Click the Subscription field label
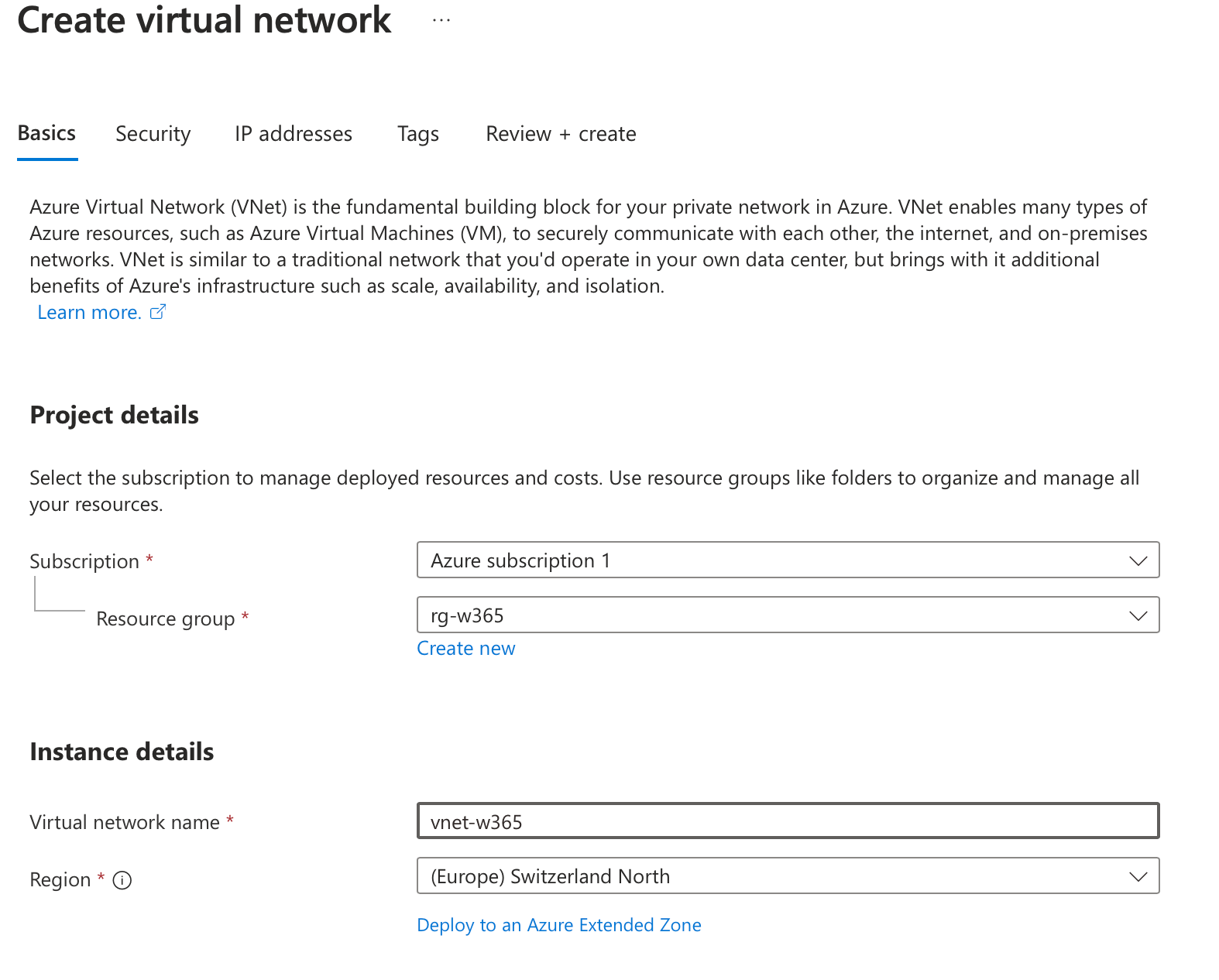The height and width of the screenshot is (980, 1219). [84, 561]
